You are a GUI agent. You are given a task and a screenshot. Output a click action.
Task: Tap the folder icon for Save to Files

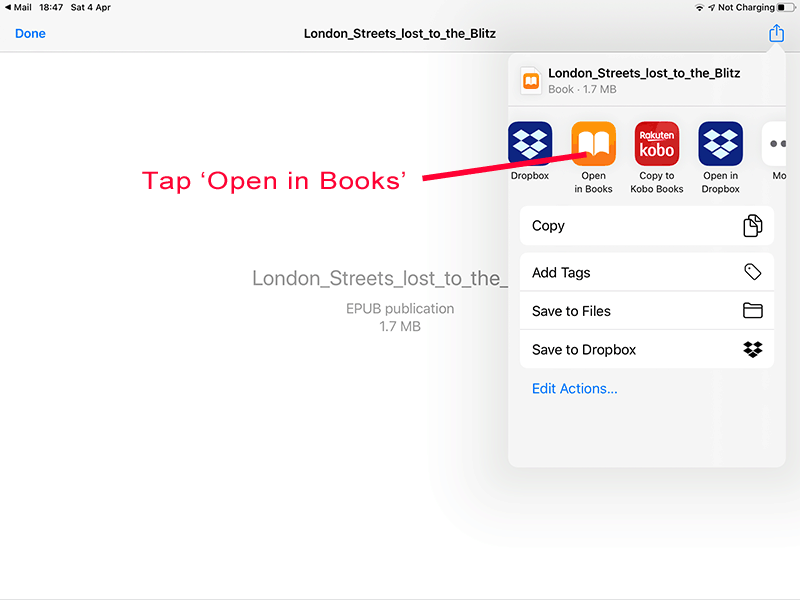(753, 311)
